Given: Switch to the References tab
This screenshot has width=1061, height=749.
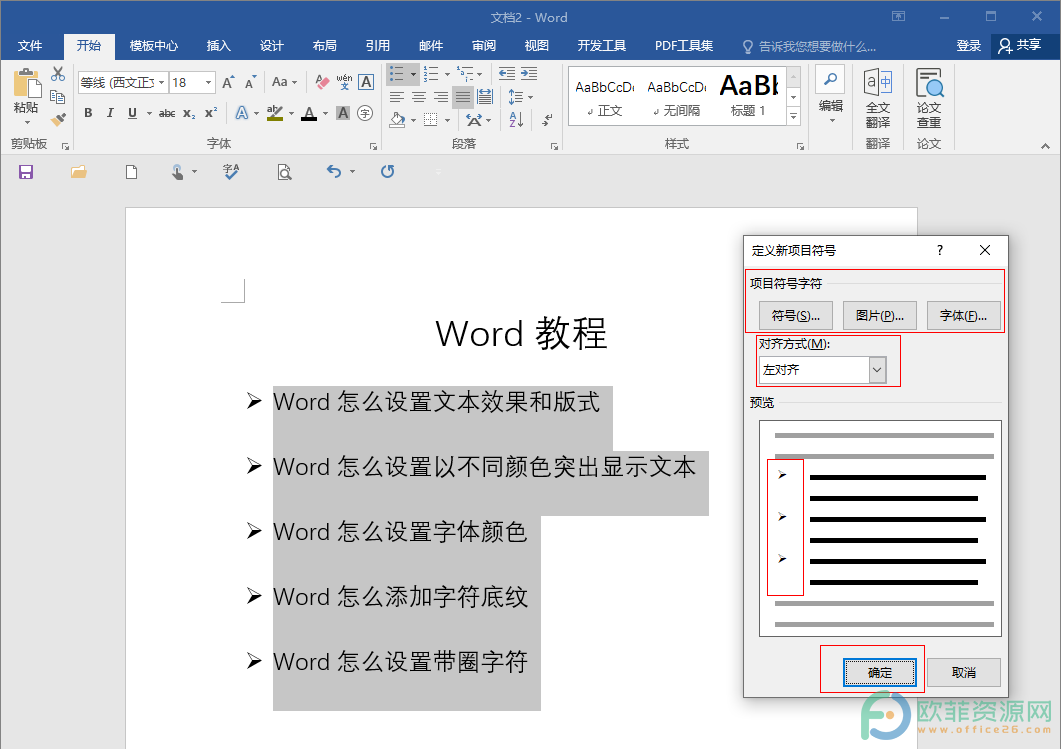Looking at the screenshot, I should pos(378,46).
